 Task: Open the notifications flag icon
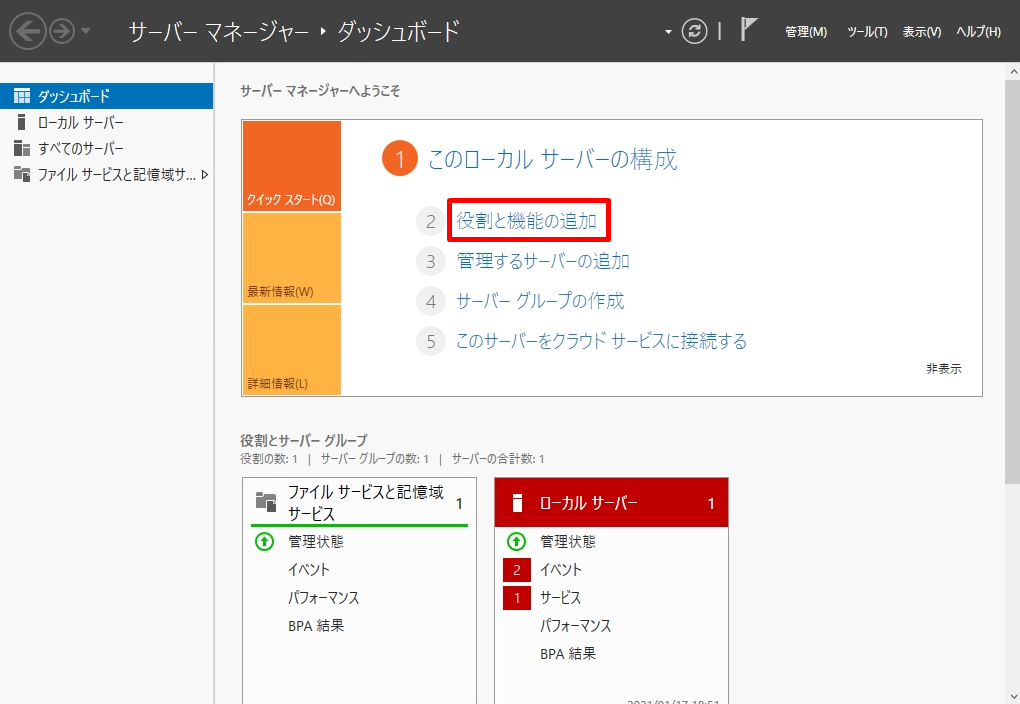[x=748, y=29]
